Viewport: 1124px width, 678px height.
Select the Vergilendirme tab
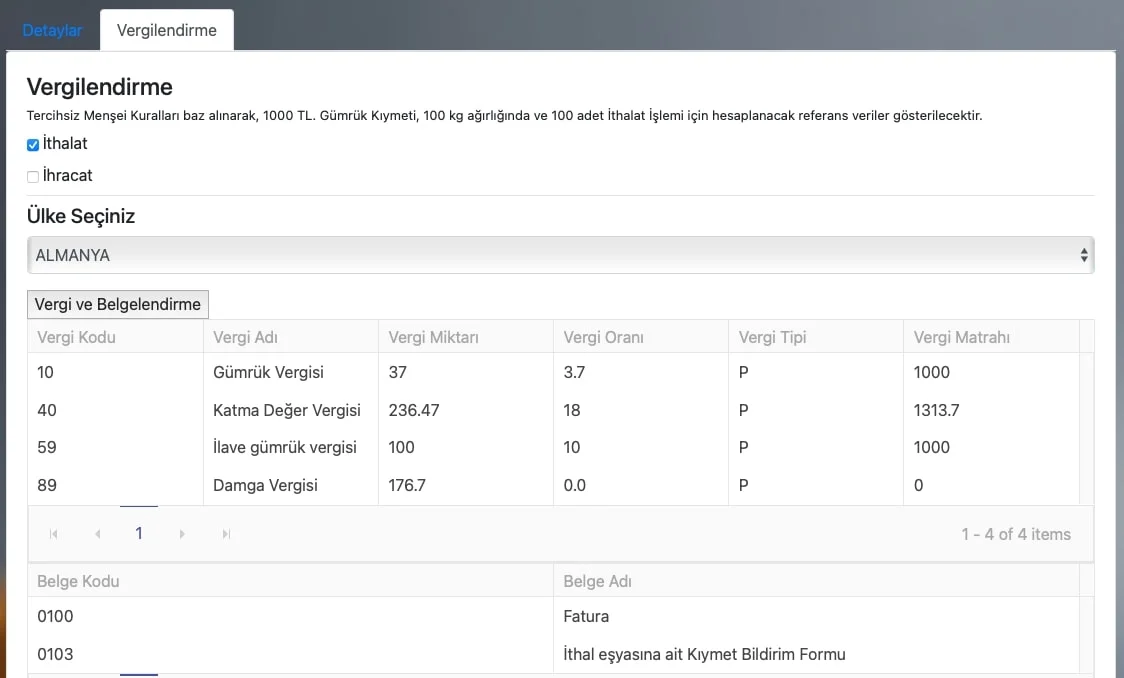click(x=167, y=30)
